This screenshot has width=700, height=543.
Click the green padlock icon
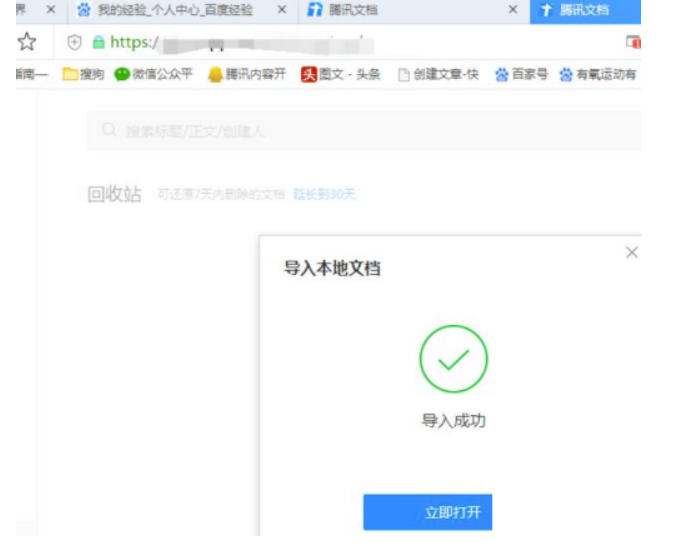coord(98,42)
